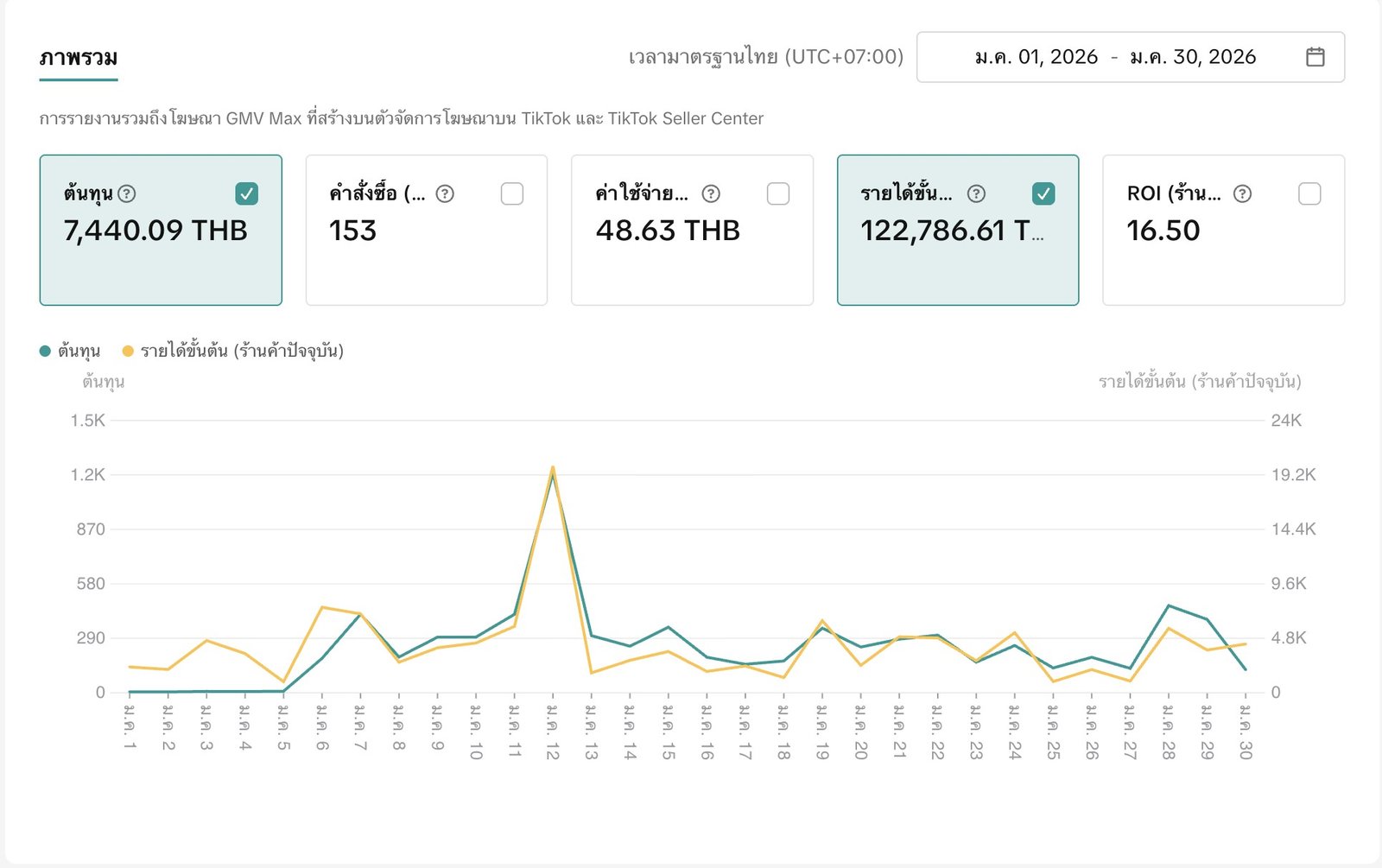The image size is (1382, 868).
Task: Click the end date ม.ค. 30, 2026
Action: pos(1192,57)
